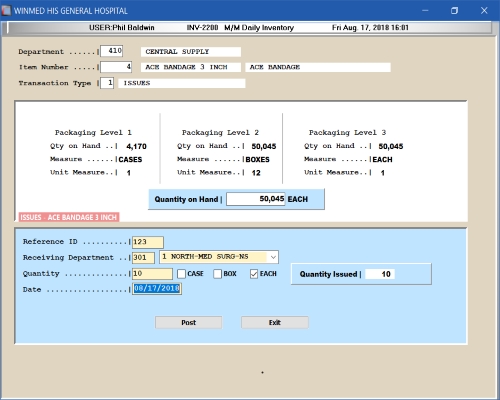Click the Exit button

[x=275, y=322]
